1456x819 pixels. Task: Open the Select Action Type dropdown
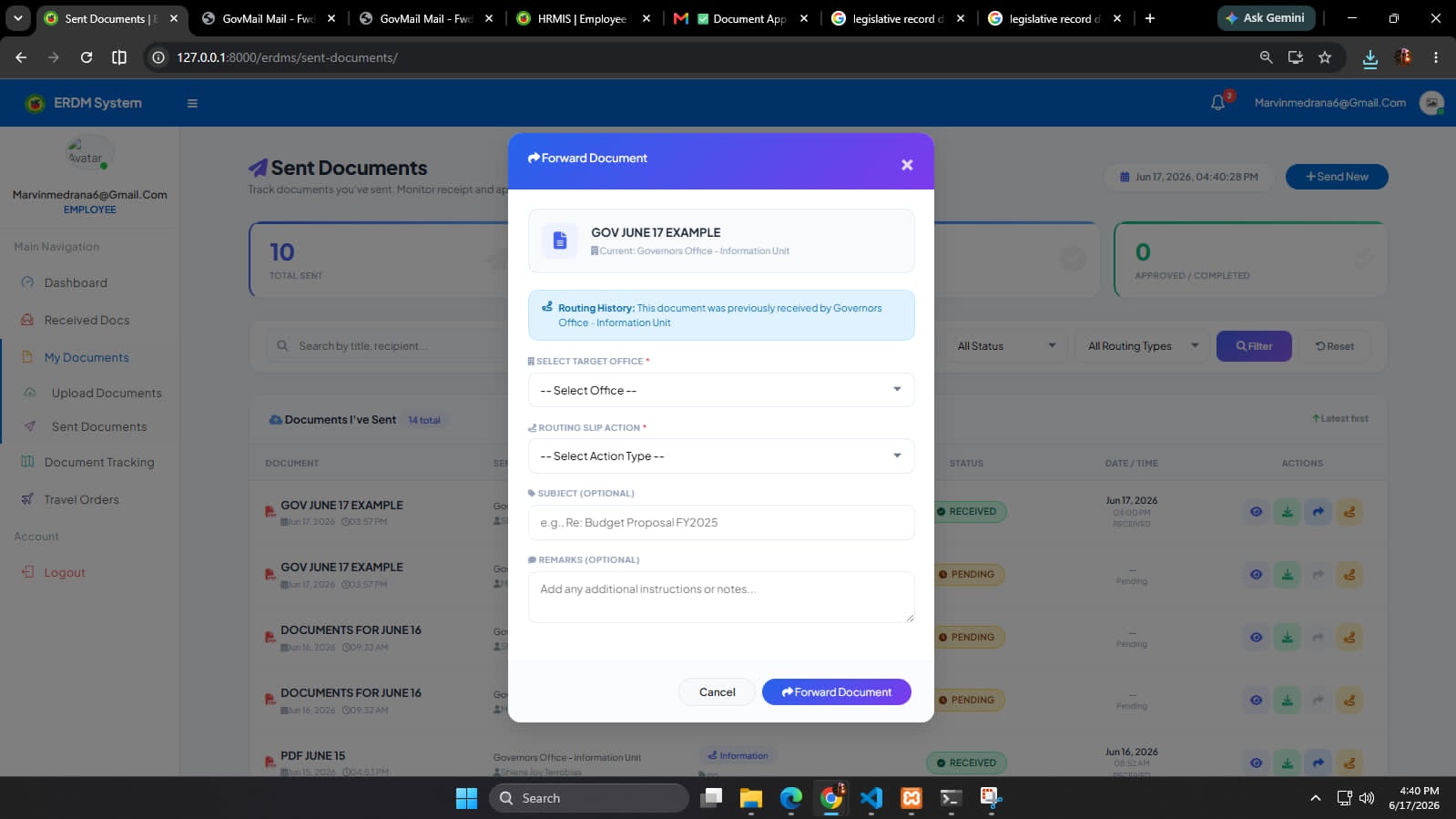pyautogui.click(x=721, y=456)
